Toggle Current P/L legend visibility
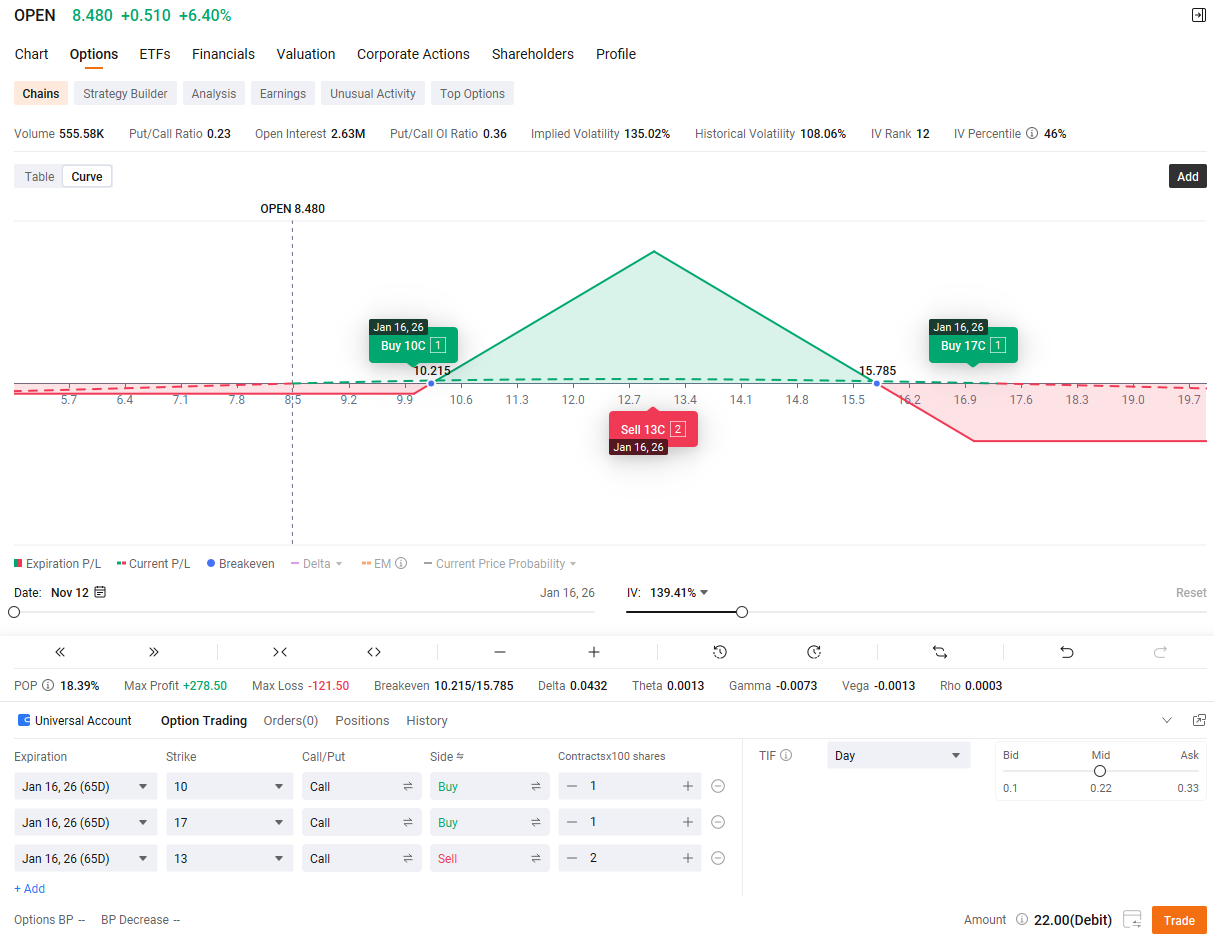The image size is (1214, 939). point(153,563)
